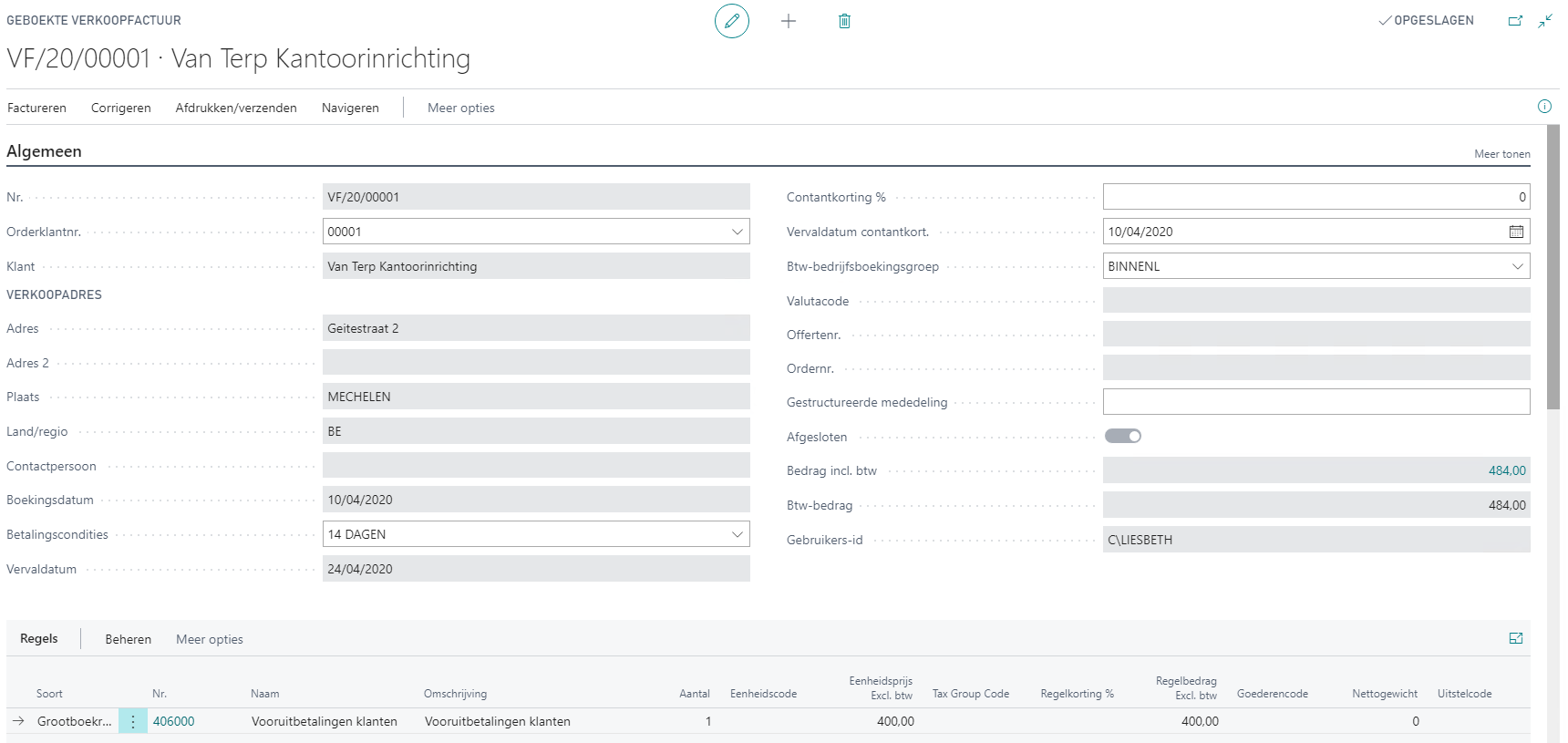The image size is (1568, 743).
Task: Toggle the Afgesloten switch
Action: [x=1123, y=437]
